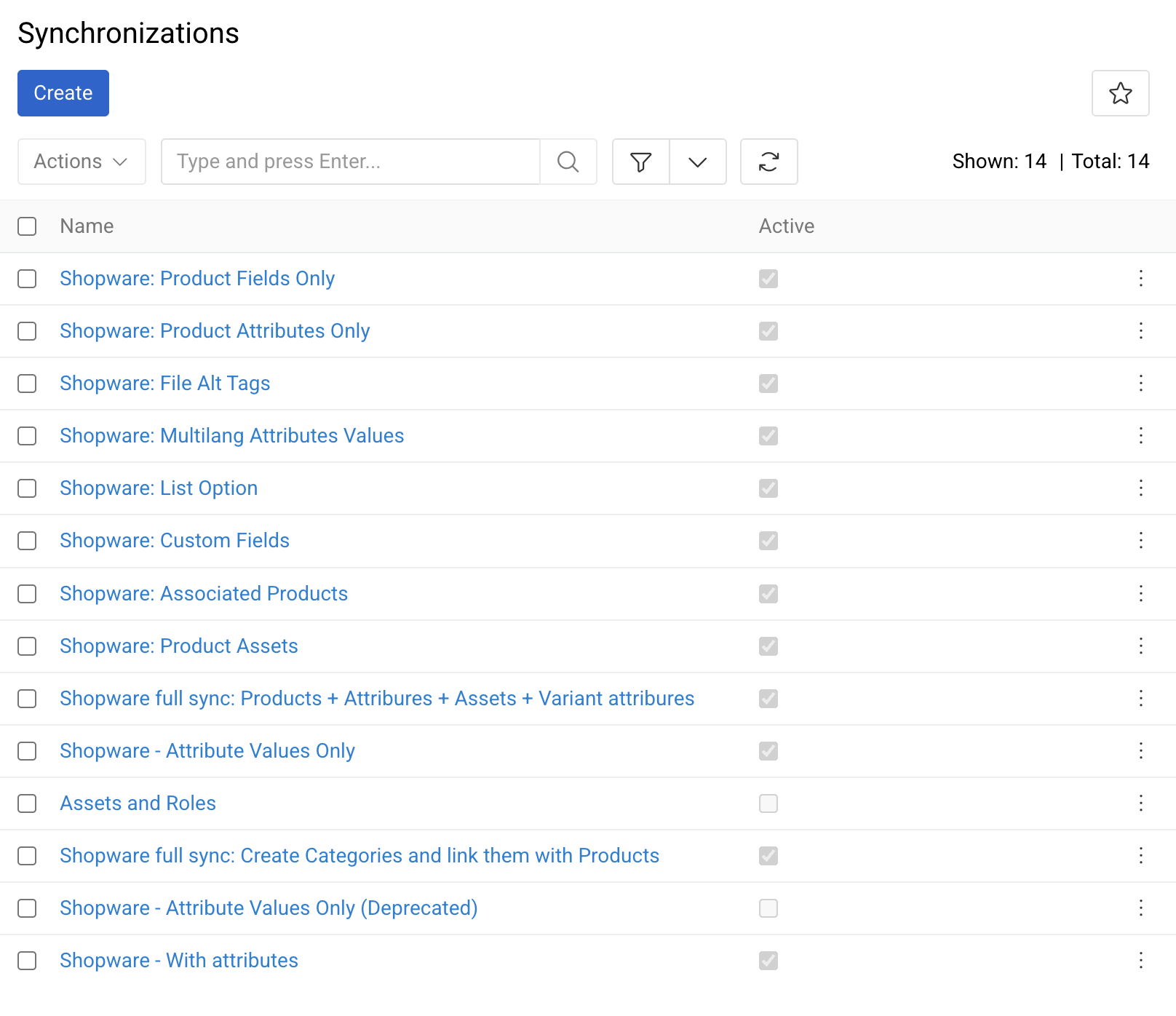Open Products + Attribures + Assets full sync link
This screenshot has height=1016, width=1176.
tap(377, 699)
